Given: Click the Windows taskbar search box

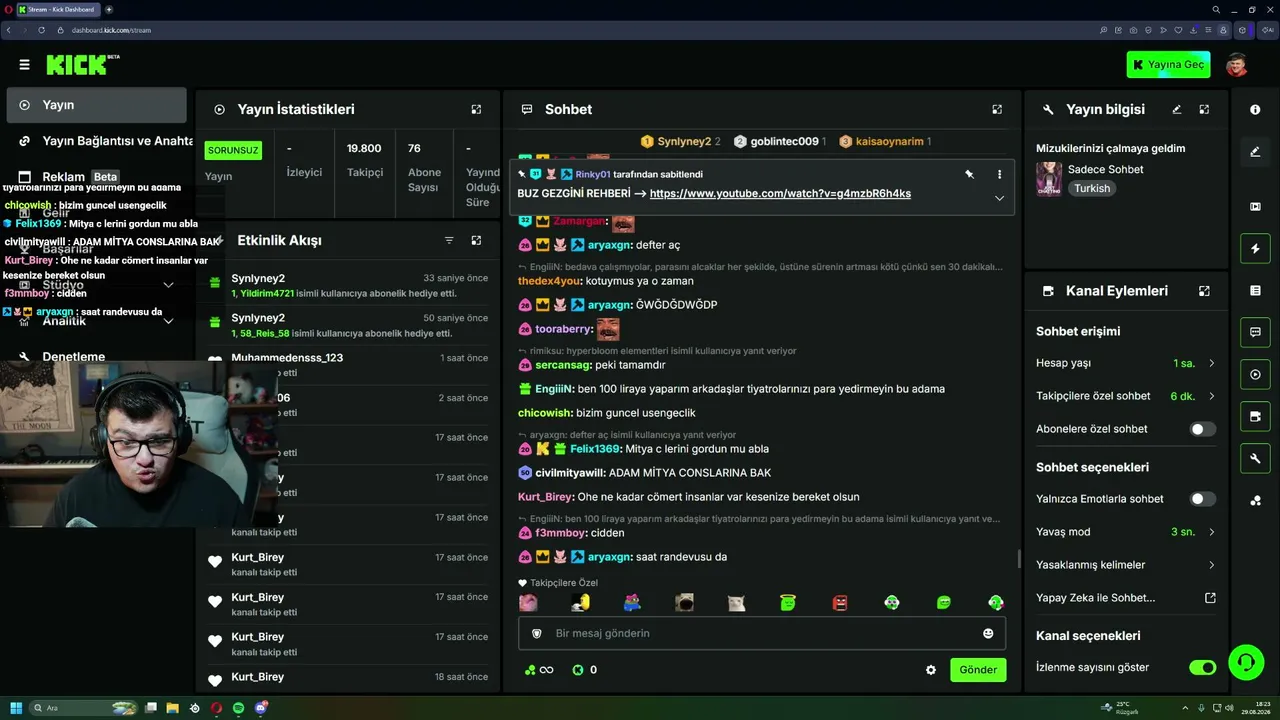Looking at the screenshot, I should (84, 708).
